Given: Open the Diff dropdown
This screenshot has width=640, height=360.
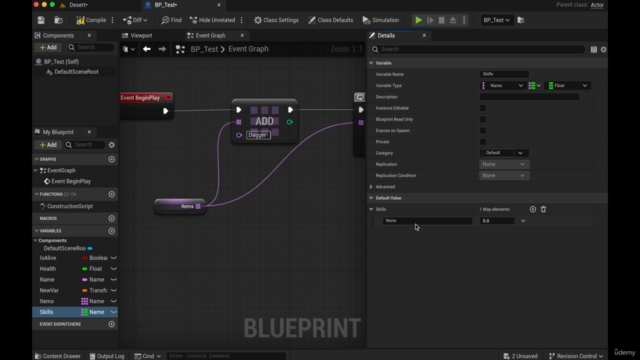Looking at the screenshot, I should (135, 20).
